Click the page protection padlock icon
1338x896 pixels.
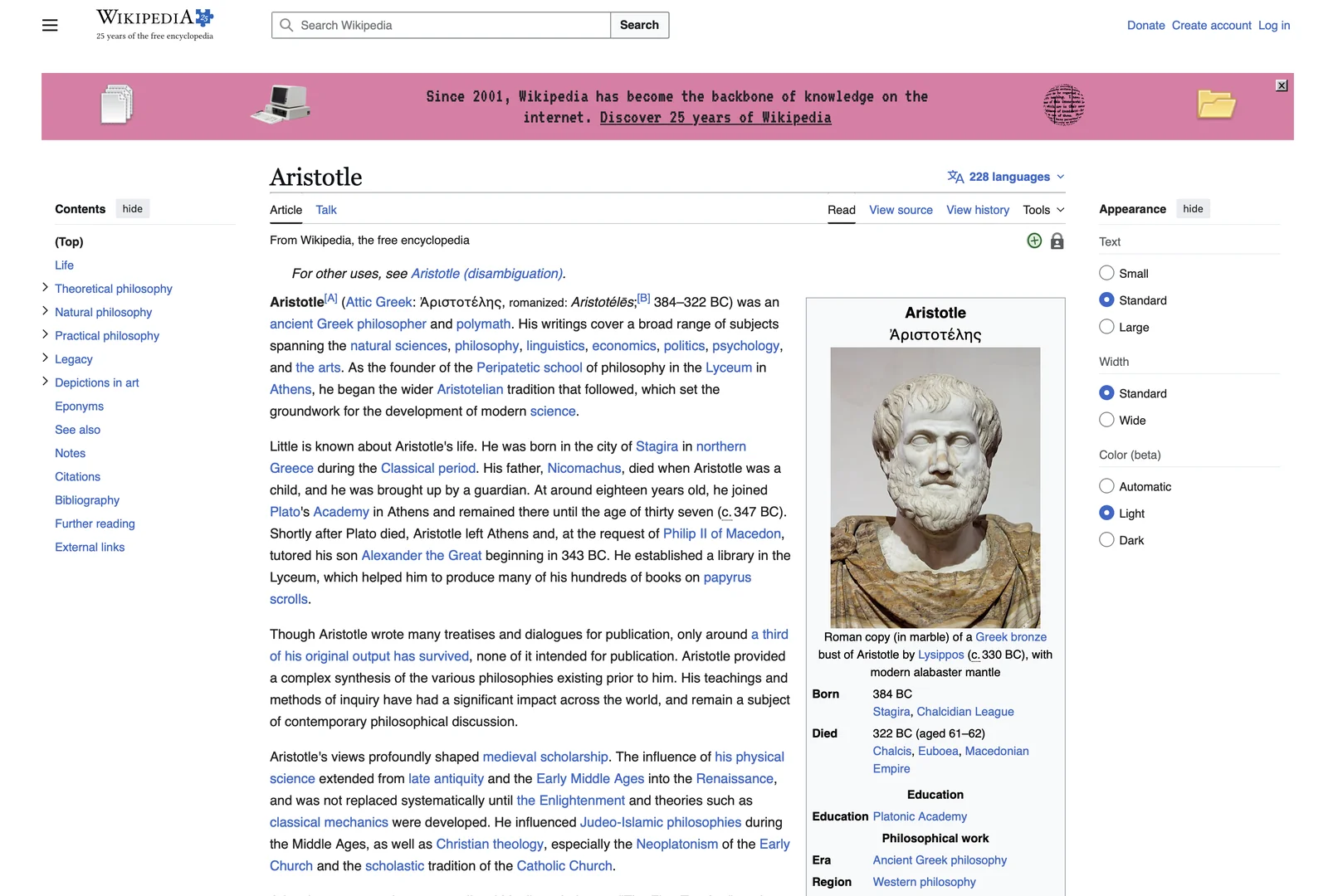click(x=1057, y=241)
